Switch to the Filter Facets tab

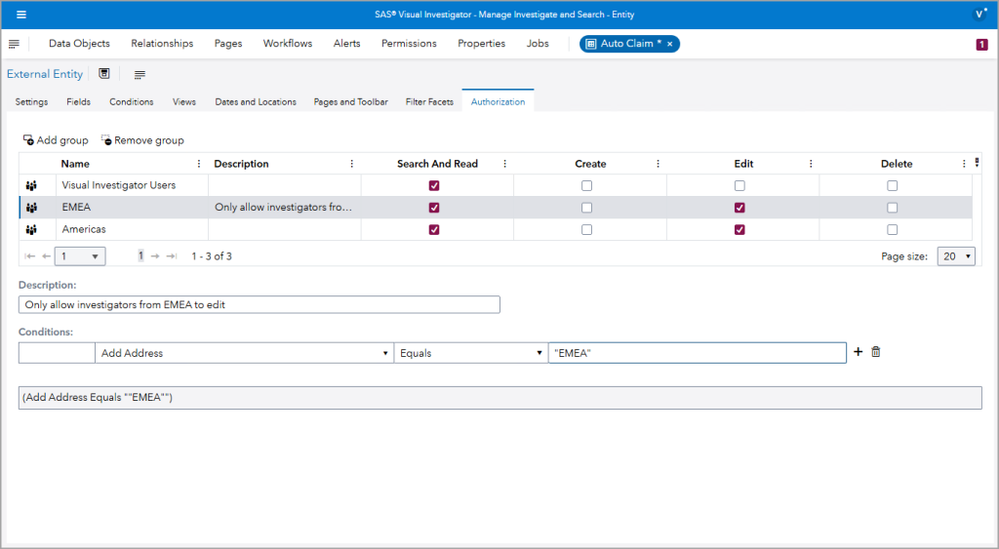click(429, 102)
